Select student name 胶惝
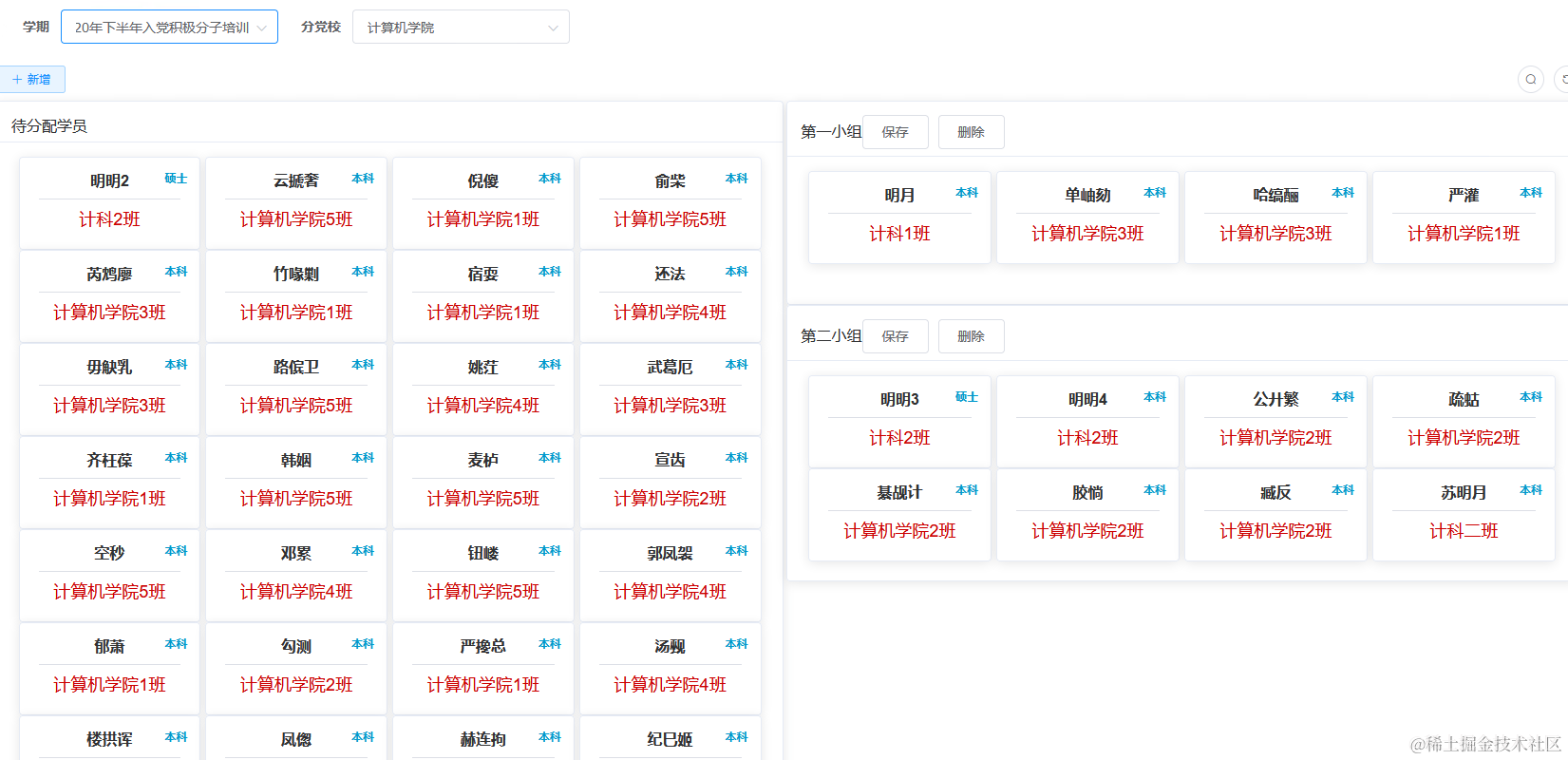This screenshot has height=760, width=1568. point(1087,492)
